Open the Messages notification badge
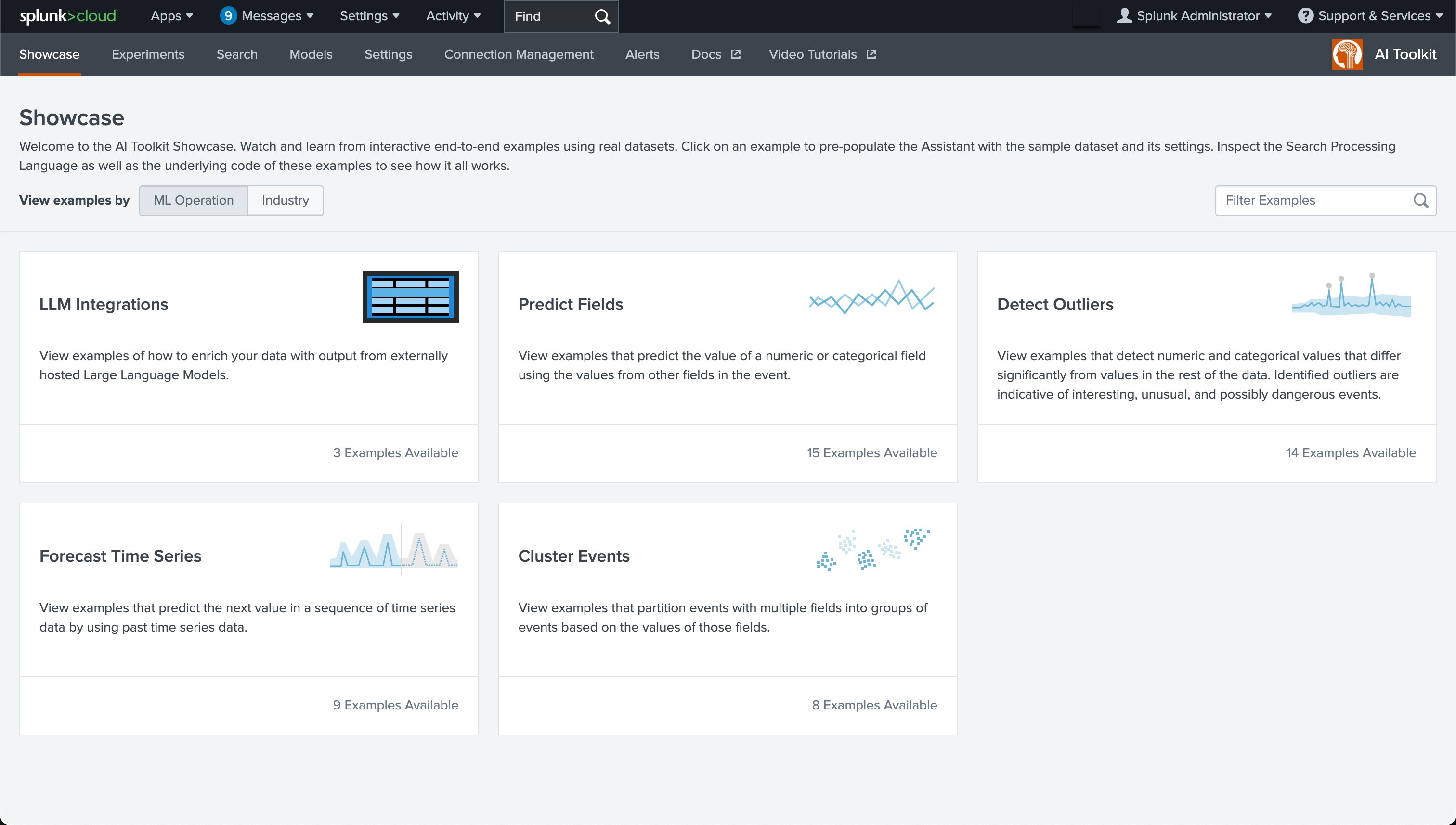This screenshot has width=1456, height=825. (228, 16)
